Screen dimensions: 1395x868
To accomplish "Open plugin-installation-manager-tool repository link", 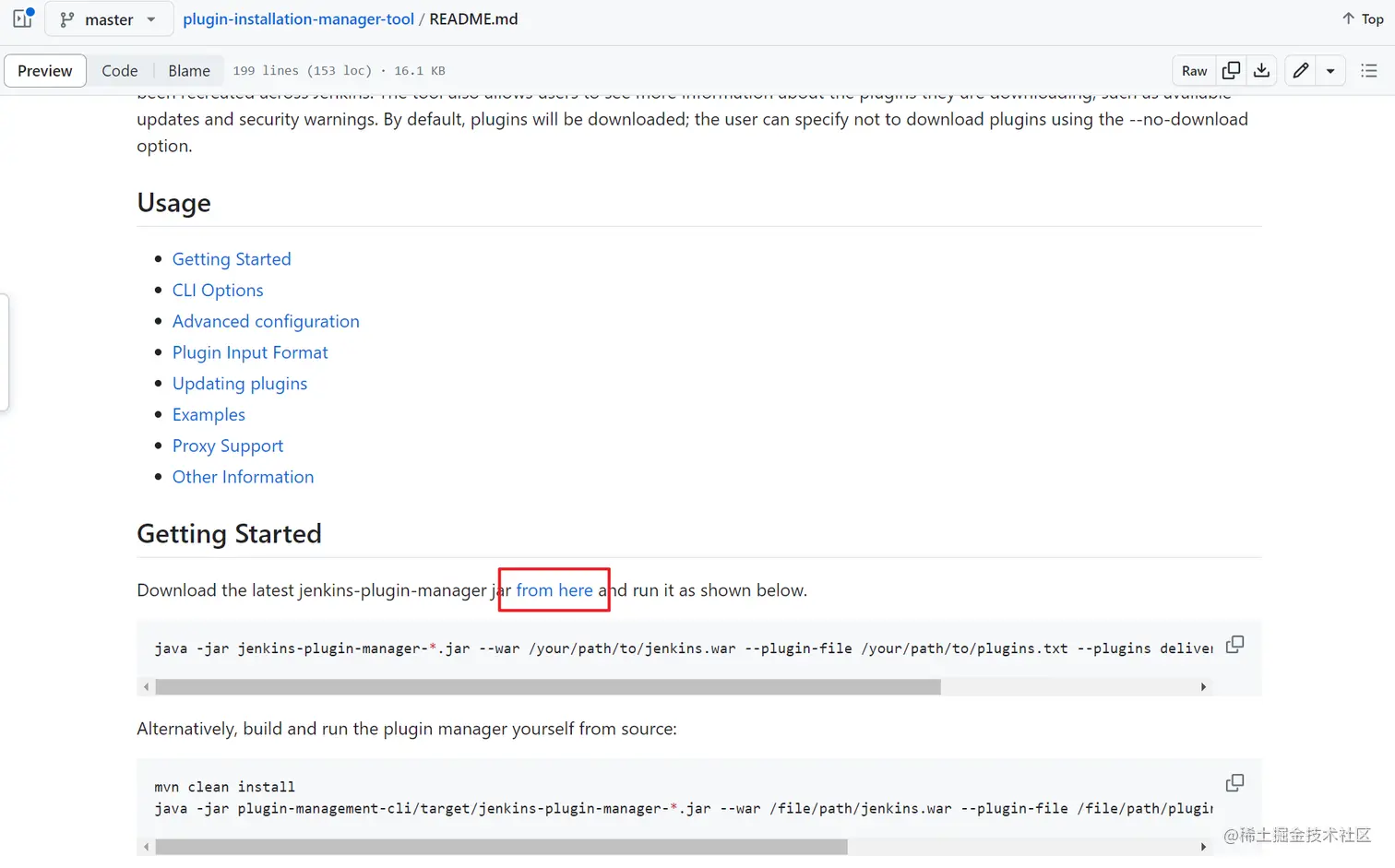I will tap(298, 18).
